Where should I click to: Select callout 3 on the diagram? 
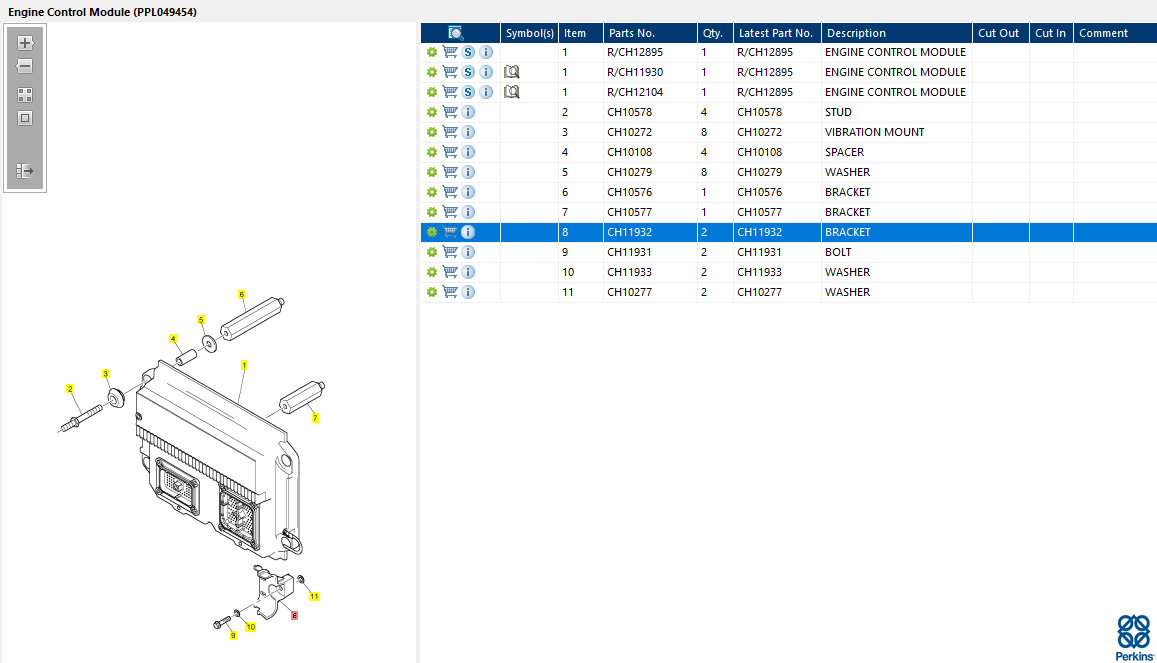(x=106, y=374)
